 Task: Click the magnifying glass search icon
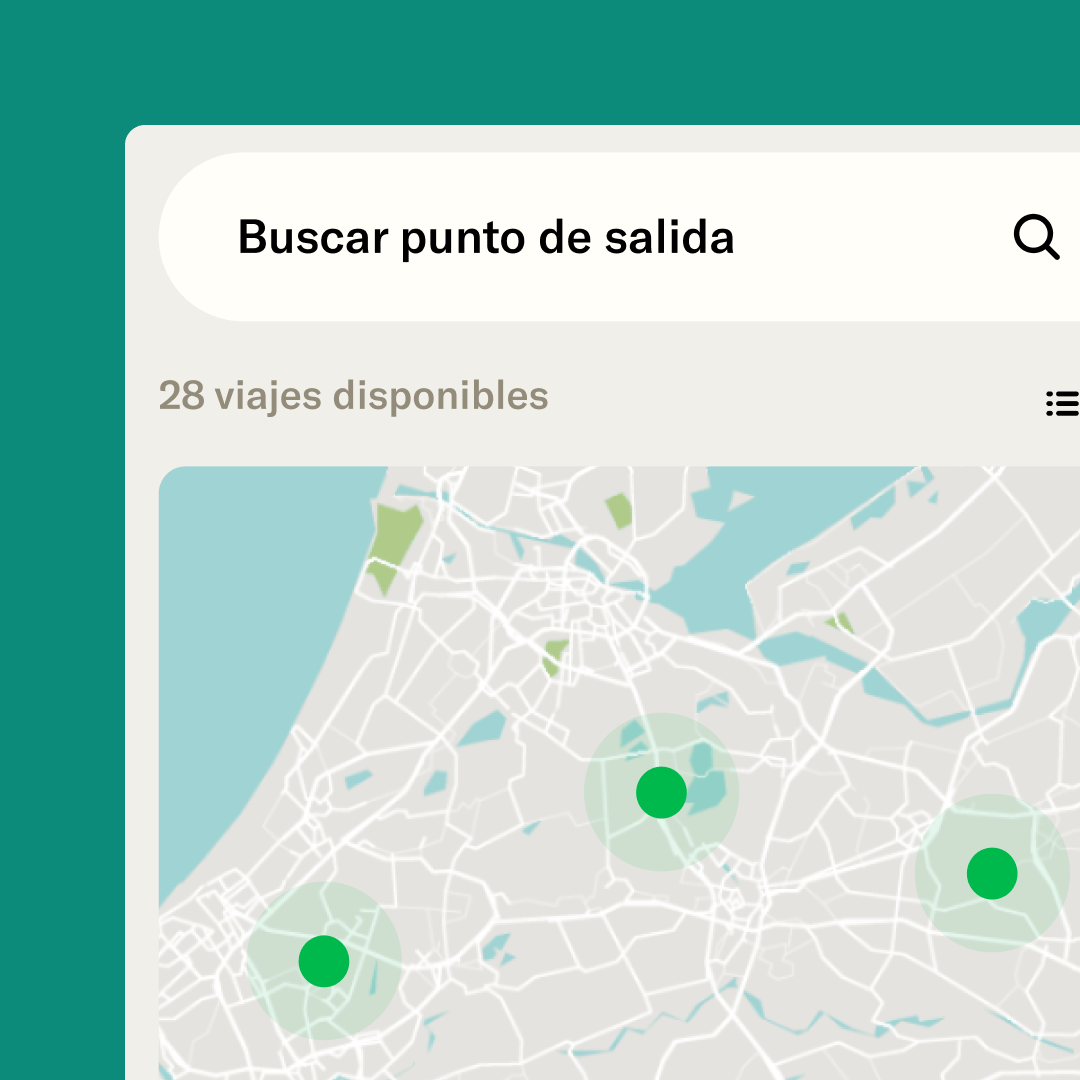pos(1036,238)
